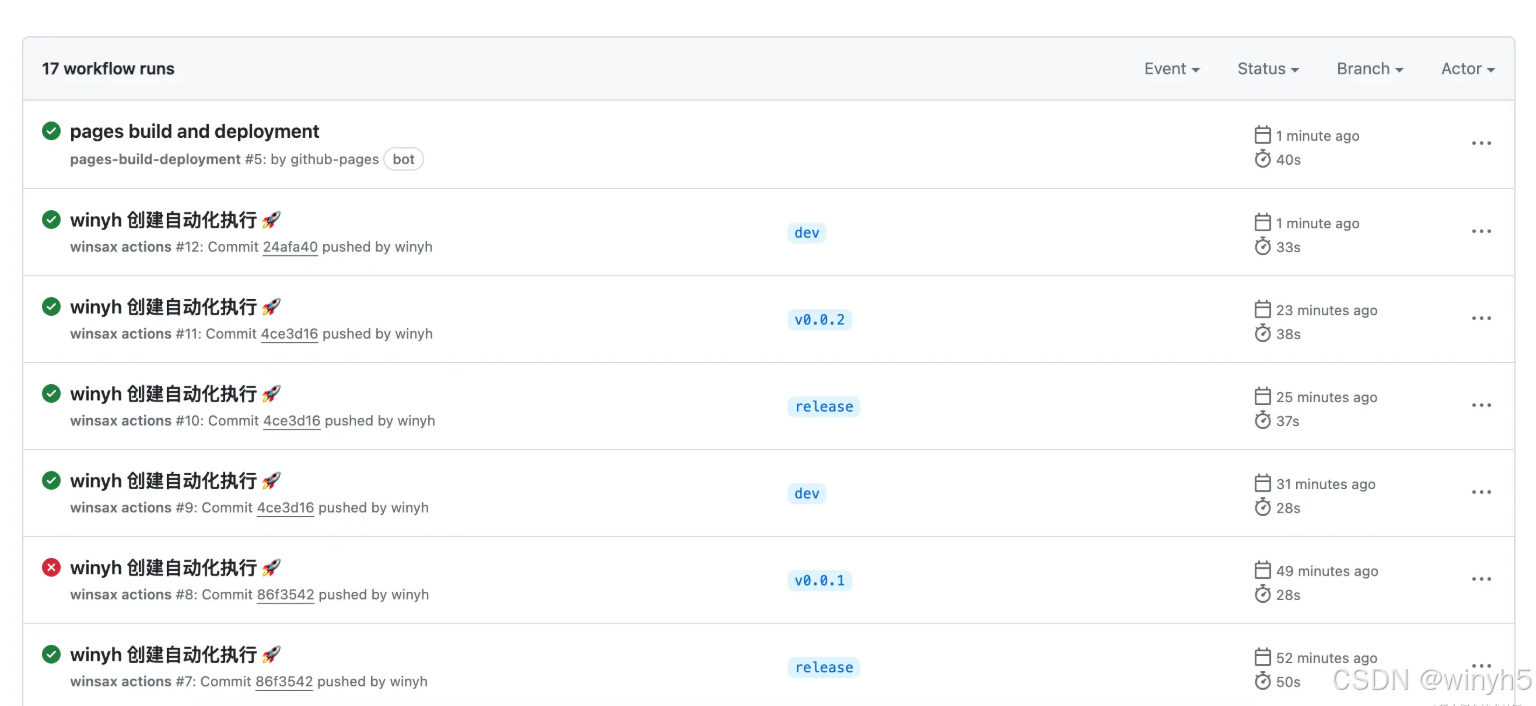Open more options for pages build and deployment run

point(1481,144)
